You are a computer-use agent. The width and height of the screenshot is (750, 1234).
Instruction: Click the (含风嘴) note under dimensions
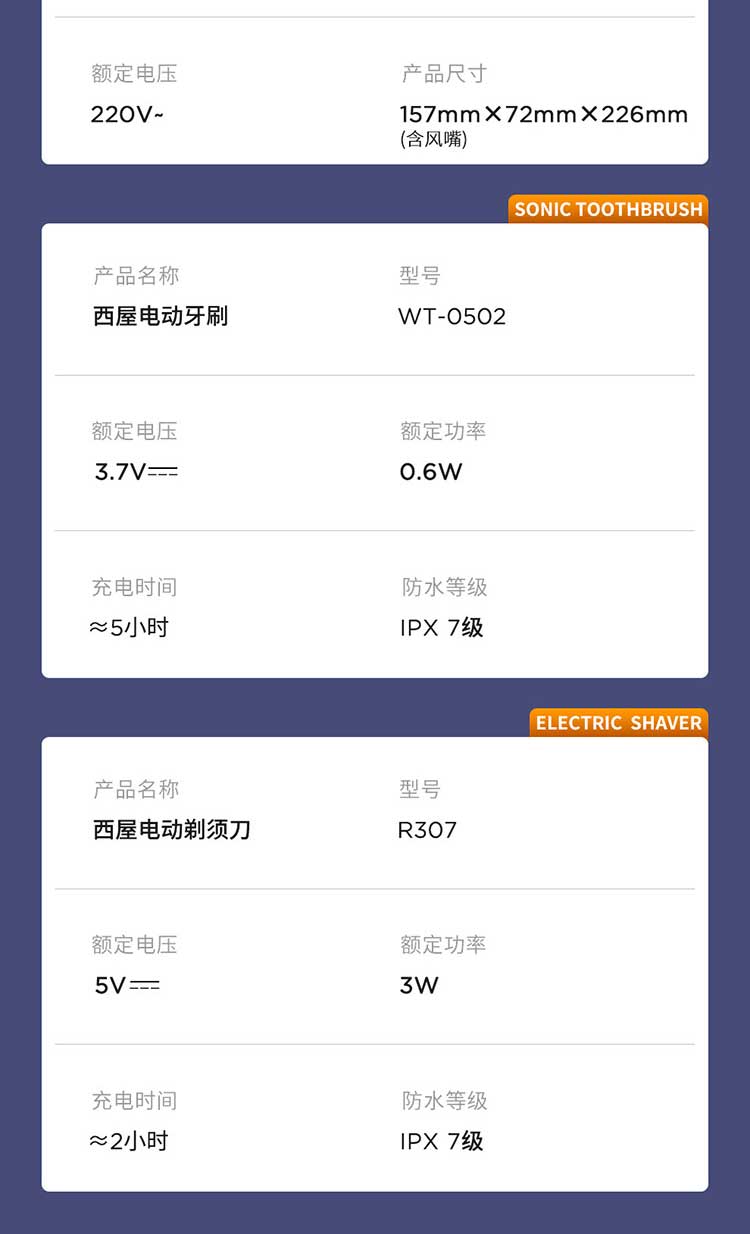434,140
